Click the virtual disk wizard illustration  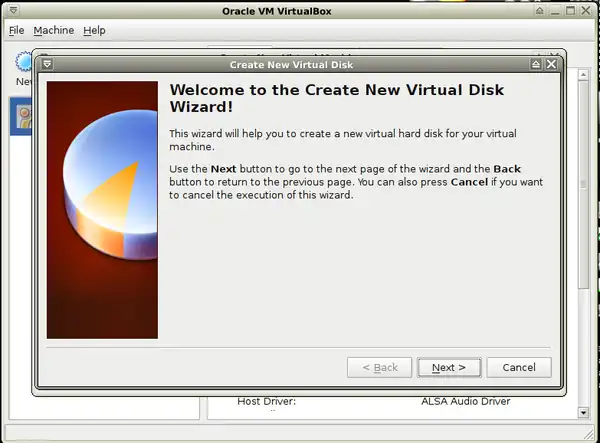(102, 210)
